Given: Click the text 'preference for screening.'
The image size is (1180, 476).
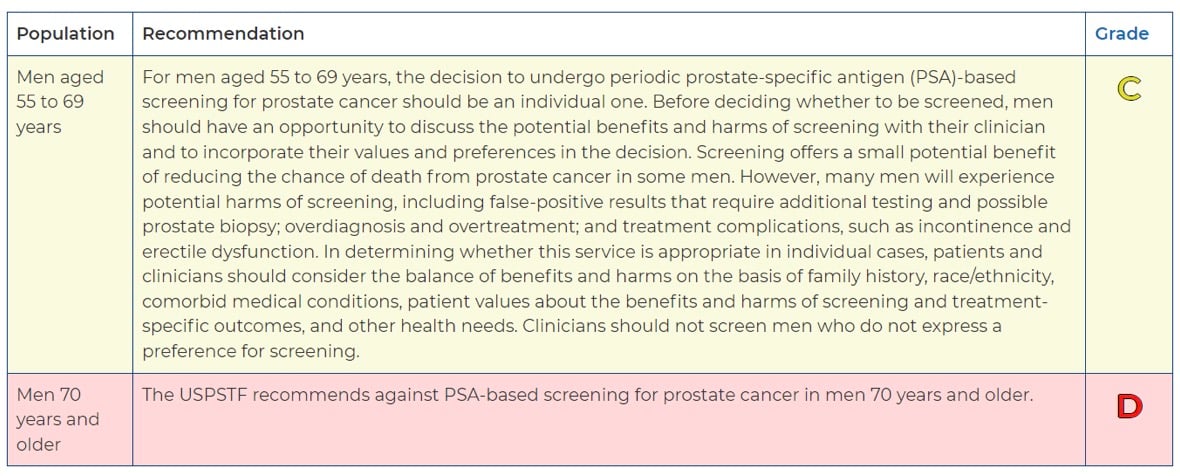Looking at the screenshot, I should point(250,352).
